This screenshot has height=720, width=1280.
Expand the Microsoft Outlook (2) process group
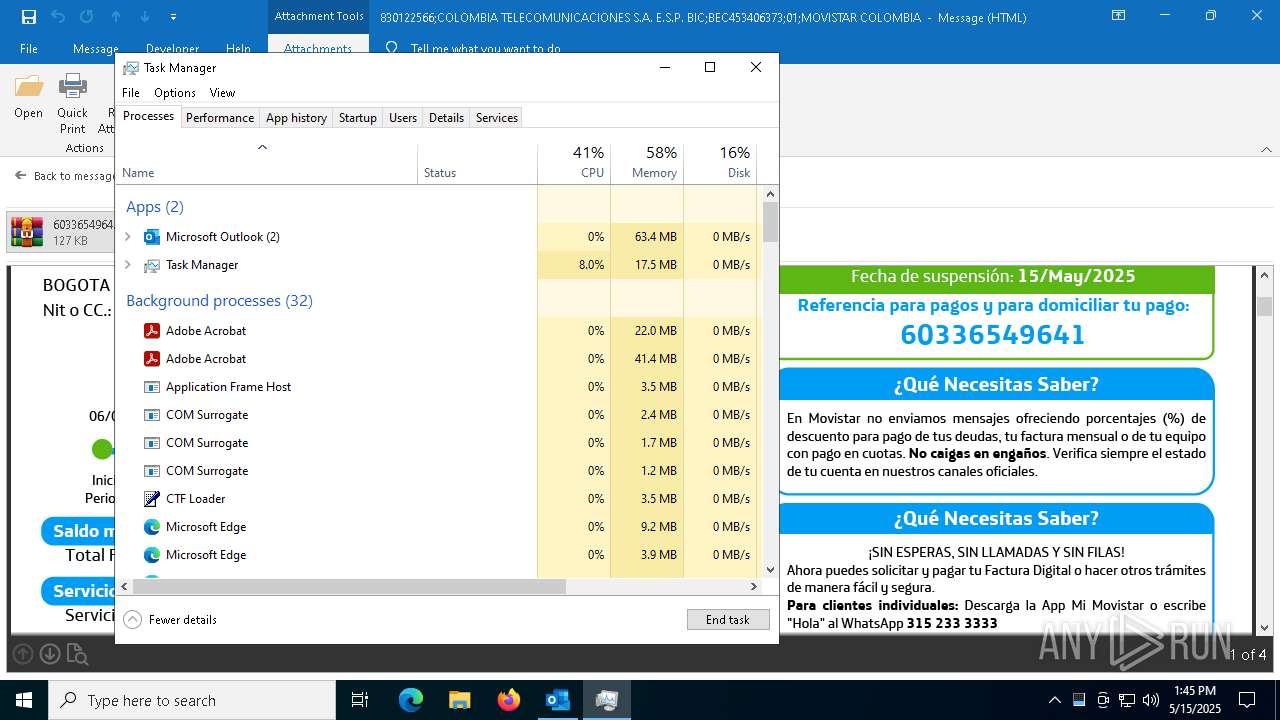pos(127,237)
